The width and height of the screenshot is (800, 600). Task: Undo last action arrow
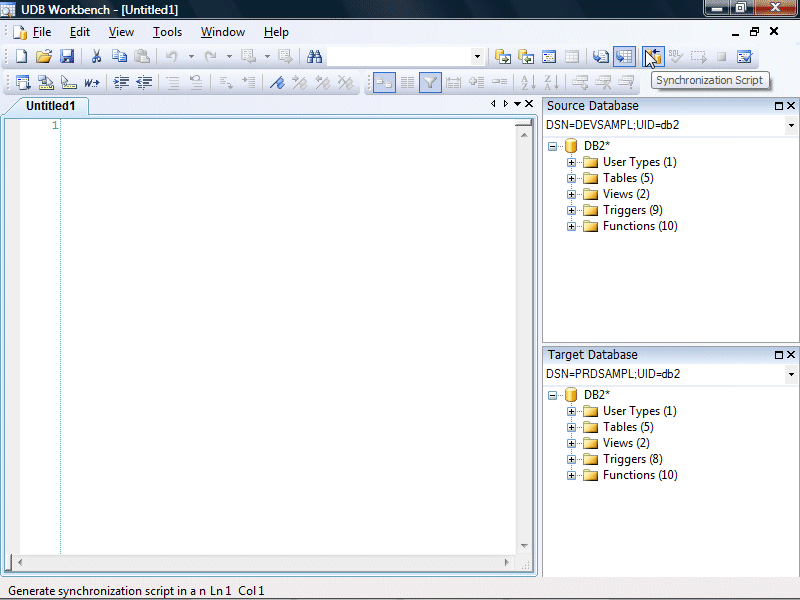coord(172,56)
